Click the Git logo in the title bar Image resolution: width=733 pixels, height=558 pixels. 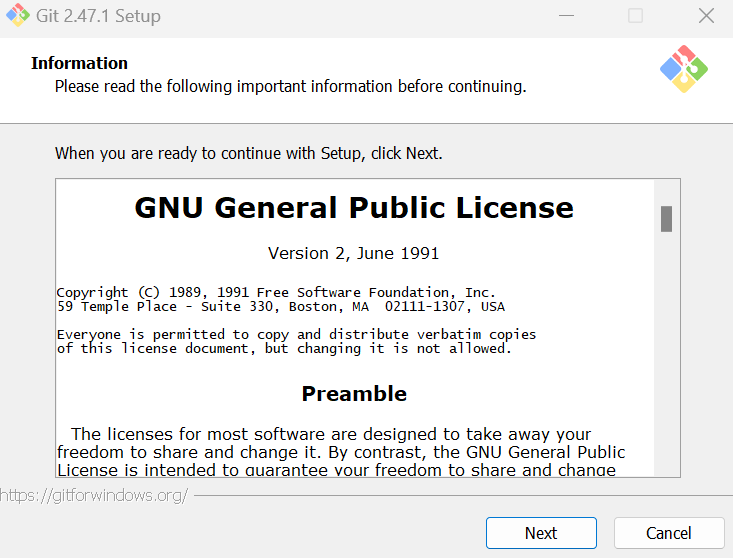click(x=18, y=15)
